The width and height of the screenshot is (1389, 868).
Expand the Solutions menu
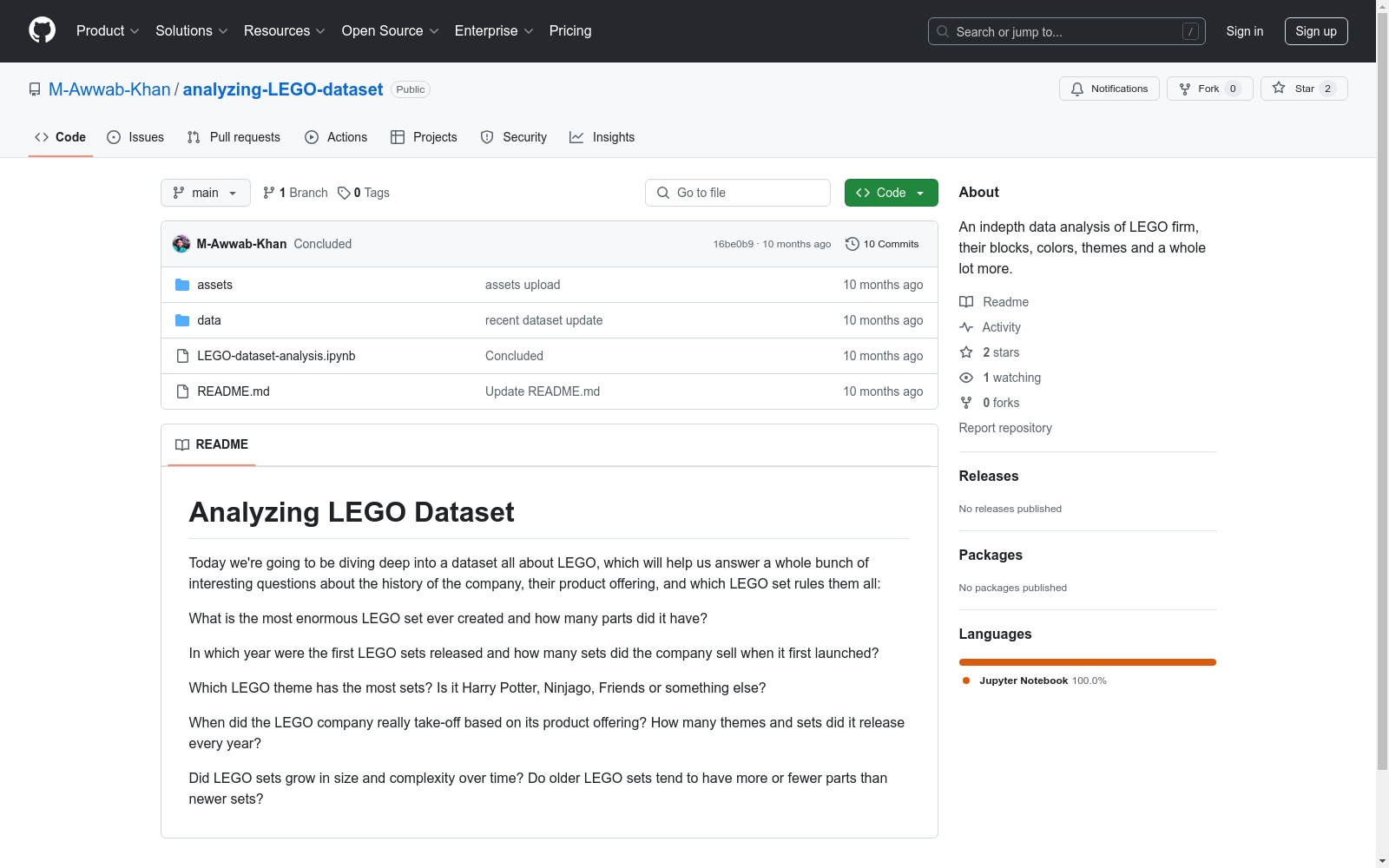tap(191, 31)
